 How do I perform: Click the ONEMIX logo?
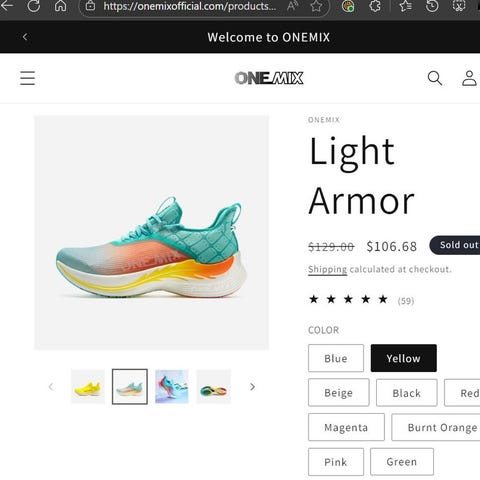(269, 78)
